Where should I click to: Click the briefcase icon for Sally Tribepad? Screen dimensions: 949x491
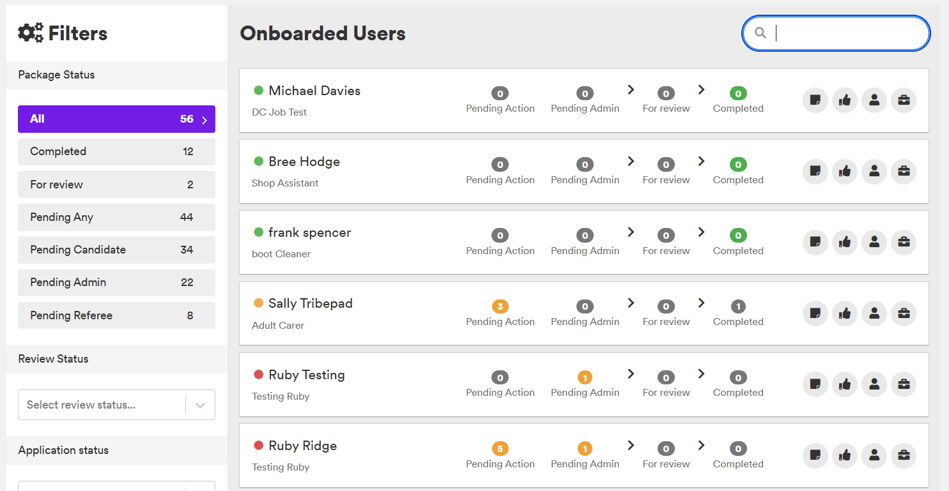(904, 314)
